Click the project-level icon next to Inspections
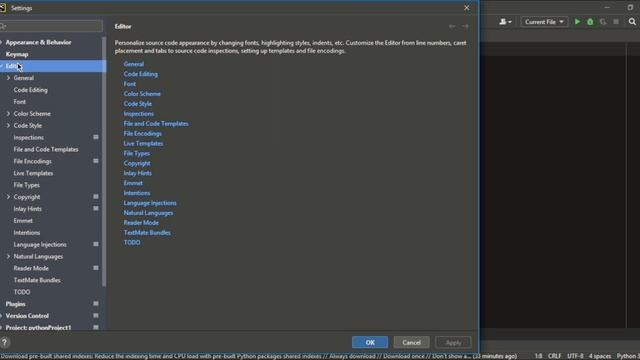Viewport: 640px width, 360px height. pos(96,137)
